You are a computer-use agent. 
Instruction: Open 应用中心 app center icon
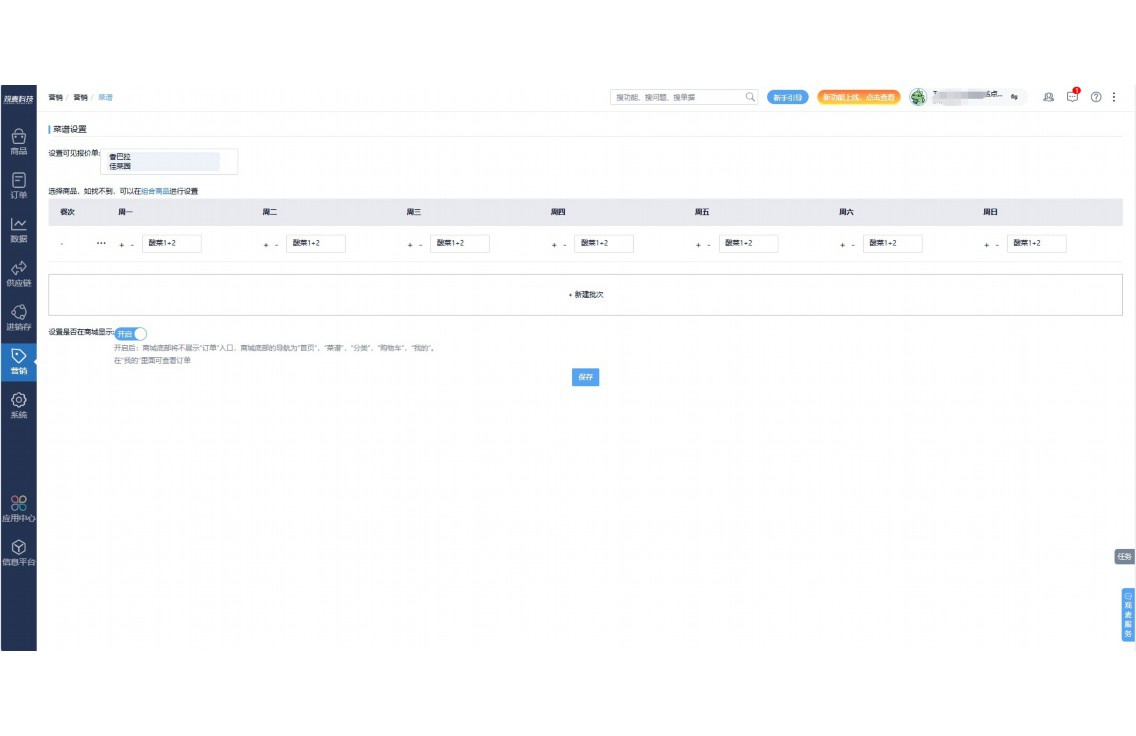coord(18,509)
